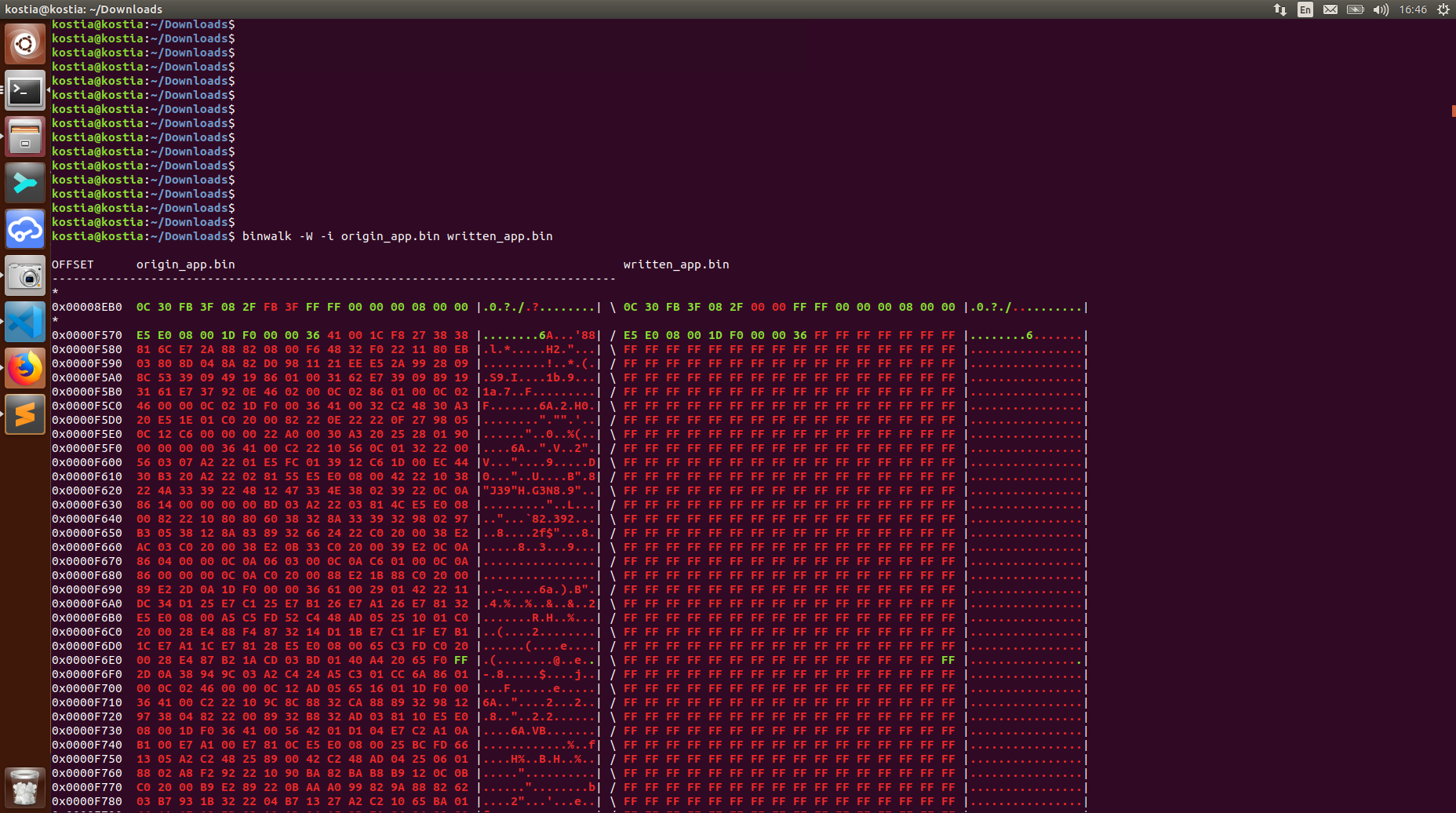1456x813 pixels.
Task: Click offset 0x0000F6D0 row label
Action: pos(87,646)
